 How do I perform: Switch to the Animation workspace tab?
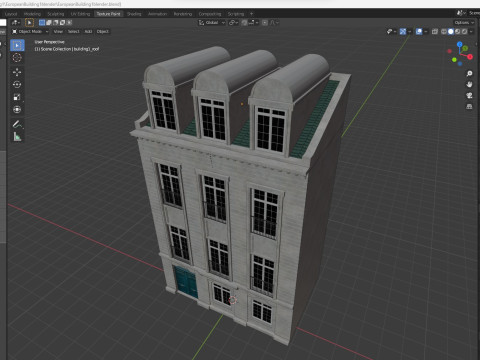click(x=157, y=14)
